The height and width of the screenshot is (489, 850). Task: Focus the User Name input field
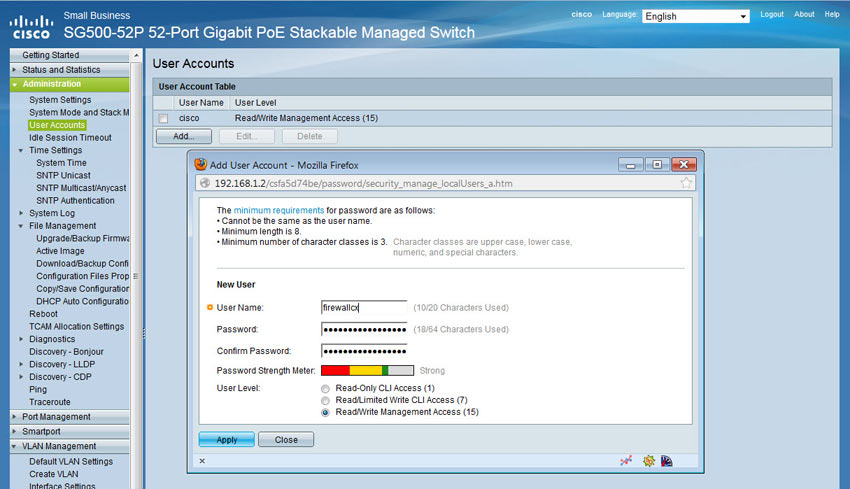coord(364,307)
